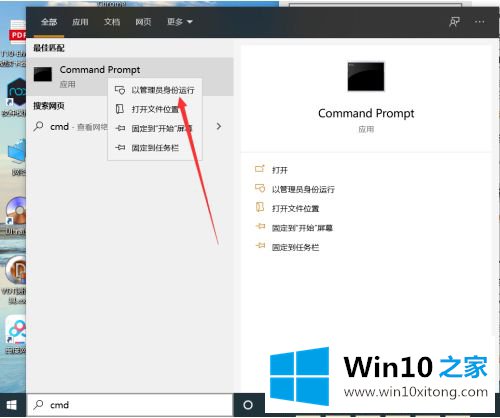Expand the 更多 filter dropdown

tap(180, 22)
